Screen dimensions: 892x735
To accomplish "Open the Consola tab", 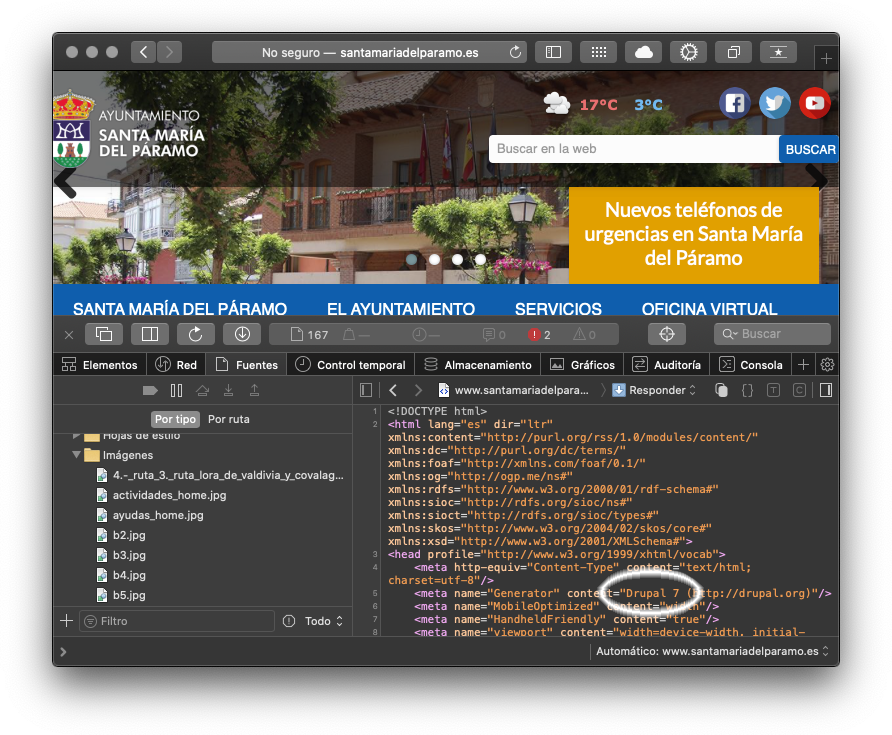I will click(x=751, y=365).
